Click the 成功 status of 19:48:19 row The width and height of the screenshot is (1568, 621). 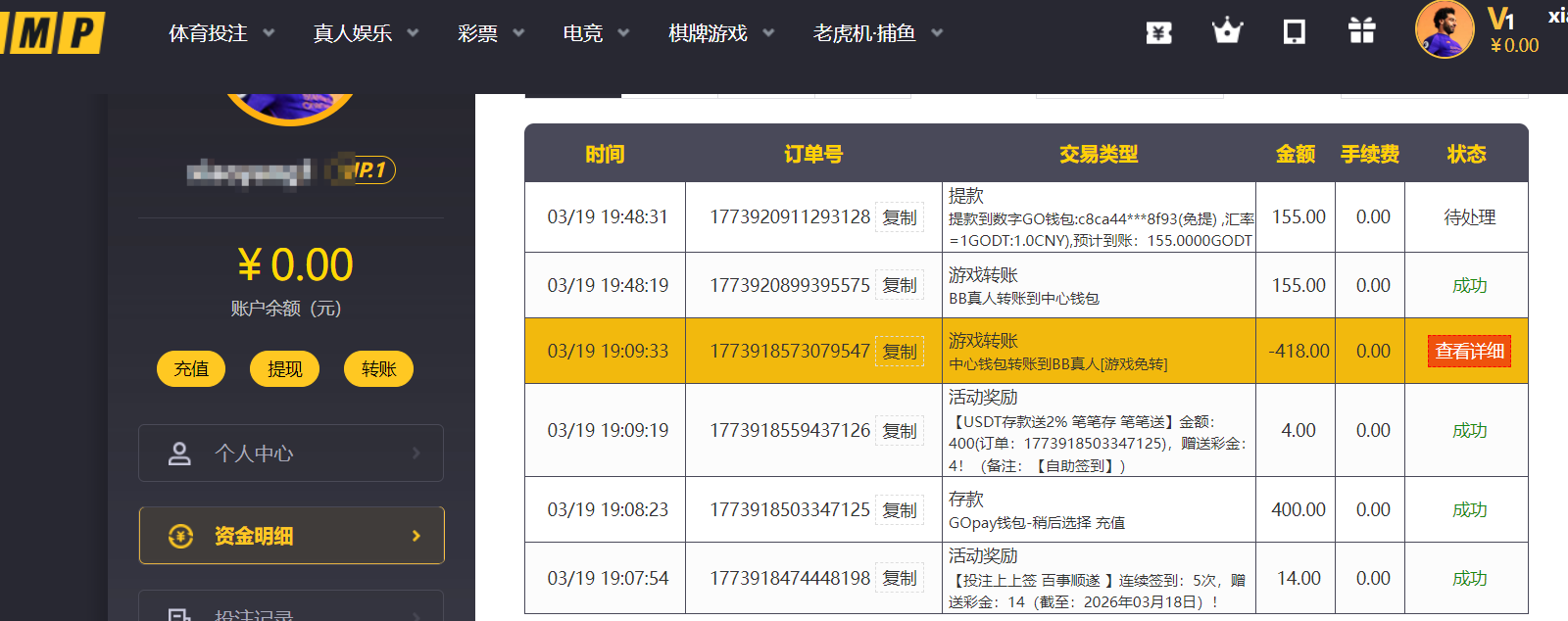point(1470,285)
